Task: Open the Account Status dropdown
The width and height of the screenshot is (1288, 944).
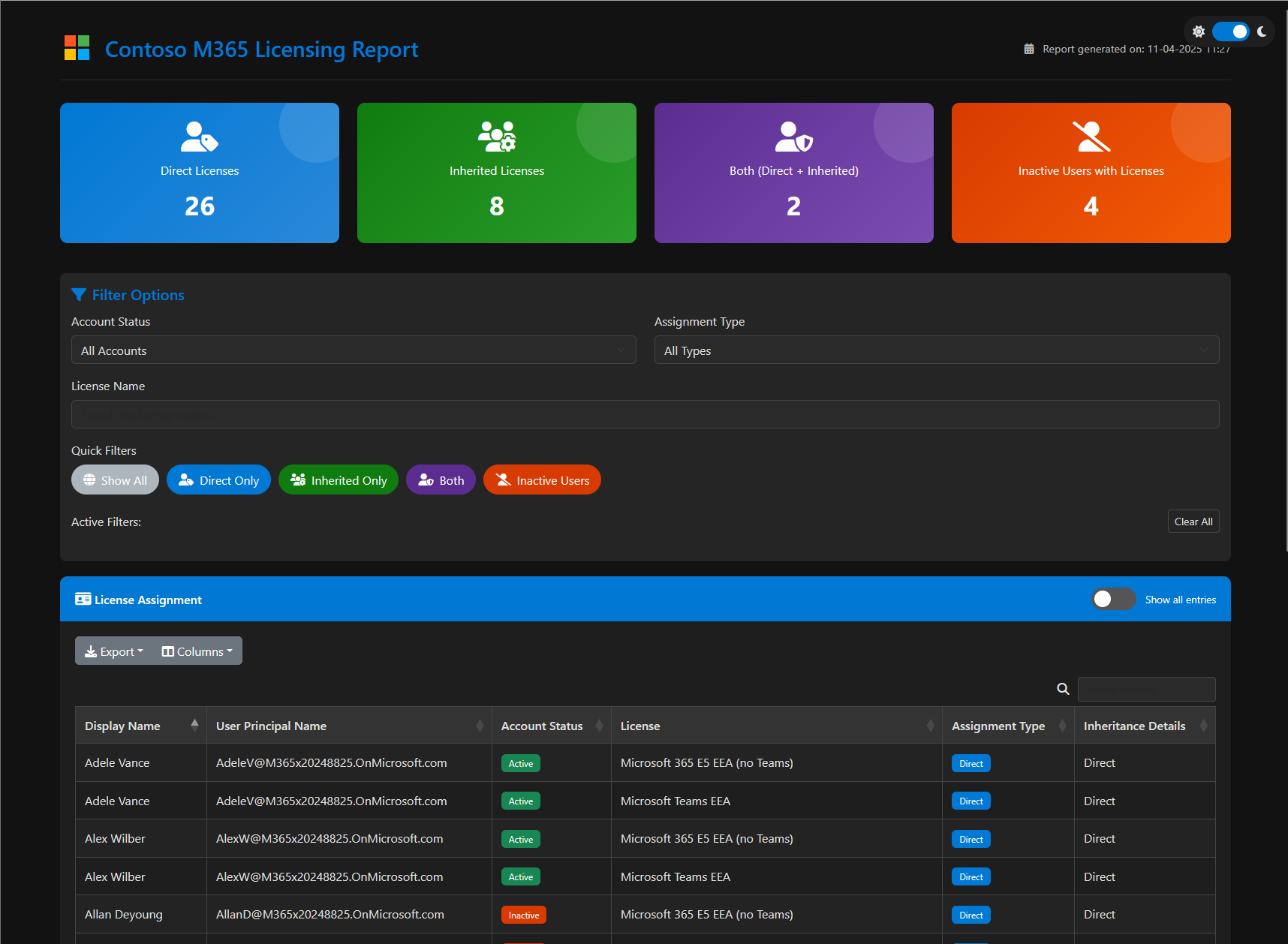Action: [x=354, y=350]
